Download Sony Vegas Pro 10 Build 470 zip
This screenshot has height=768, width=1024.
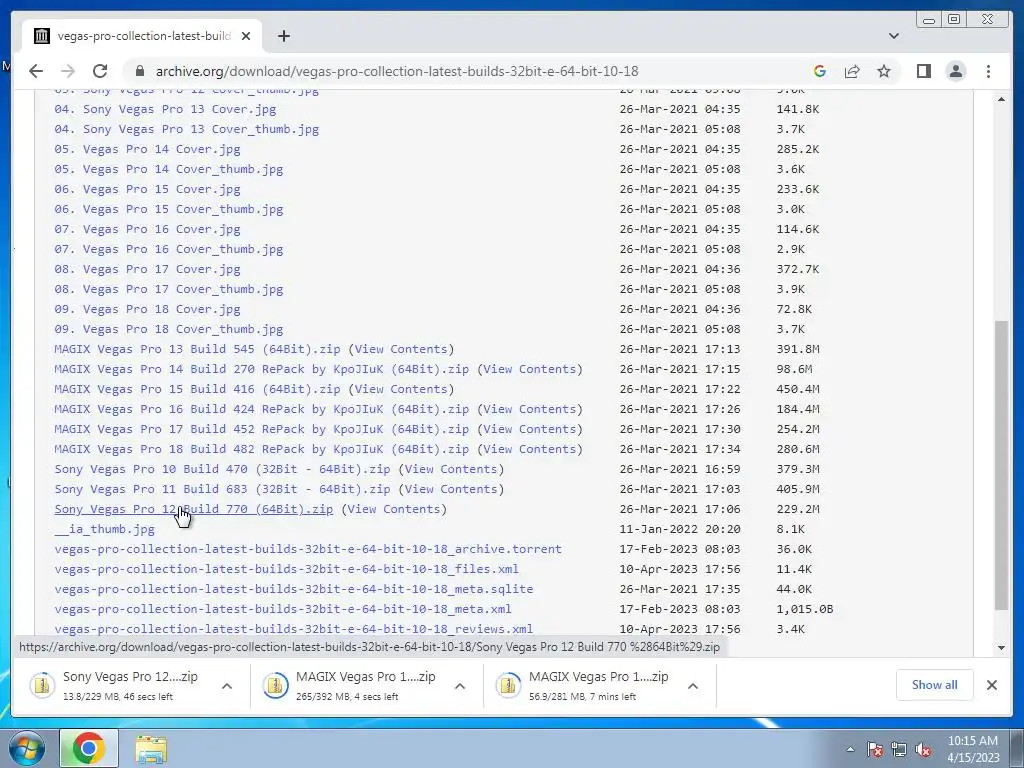(222, 470)
